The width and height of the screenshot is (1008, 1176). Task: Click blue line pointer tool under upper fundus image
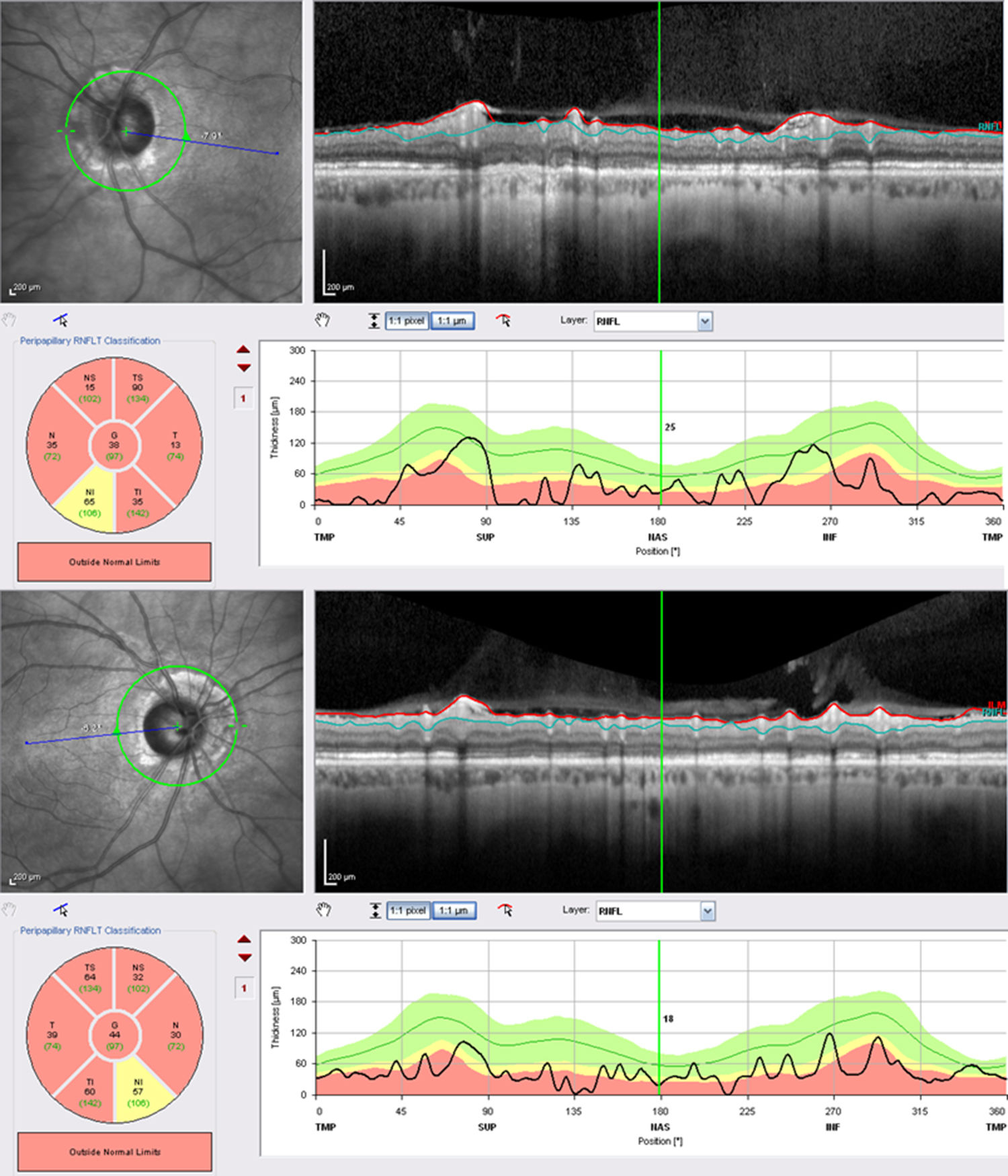61,321
